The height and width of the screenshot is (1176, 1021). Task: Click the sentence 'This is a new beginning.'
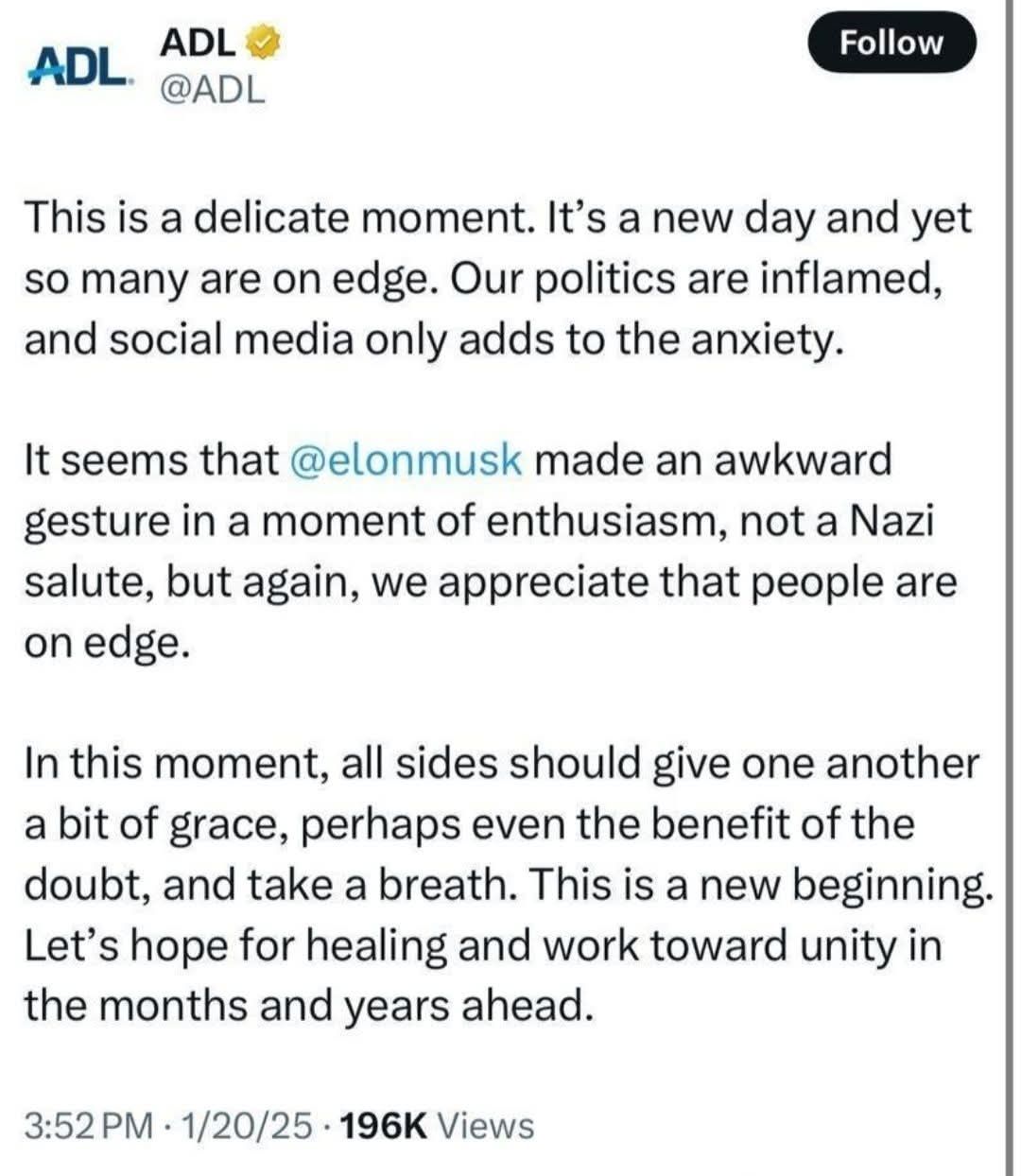762,885
